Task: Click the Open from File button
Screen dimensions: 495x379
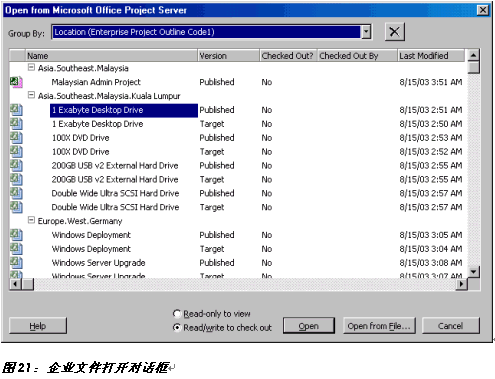Action: point(379,326)
